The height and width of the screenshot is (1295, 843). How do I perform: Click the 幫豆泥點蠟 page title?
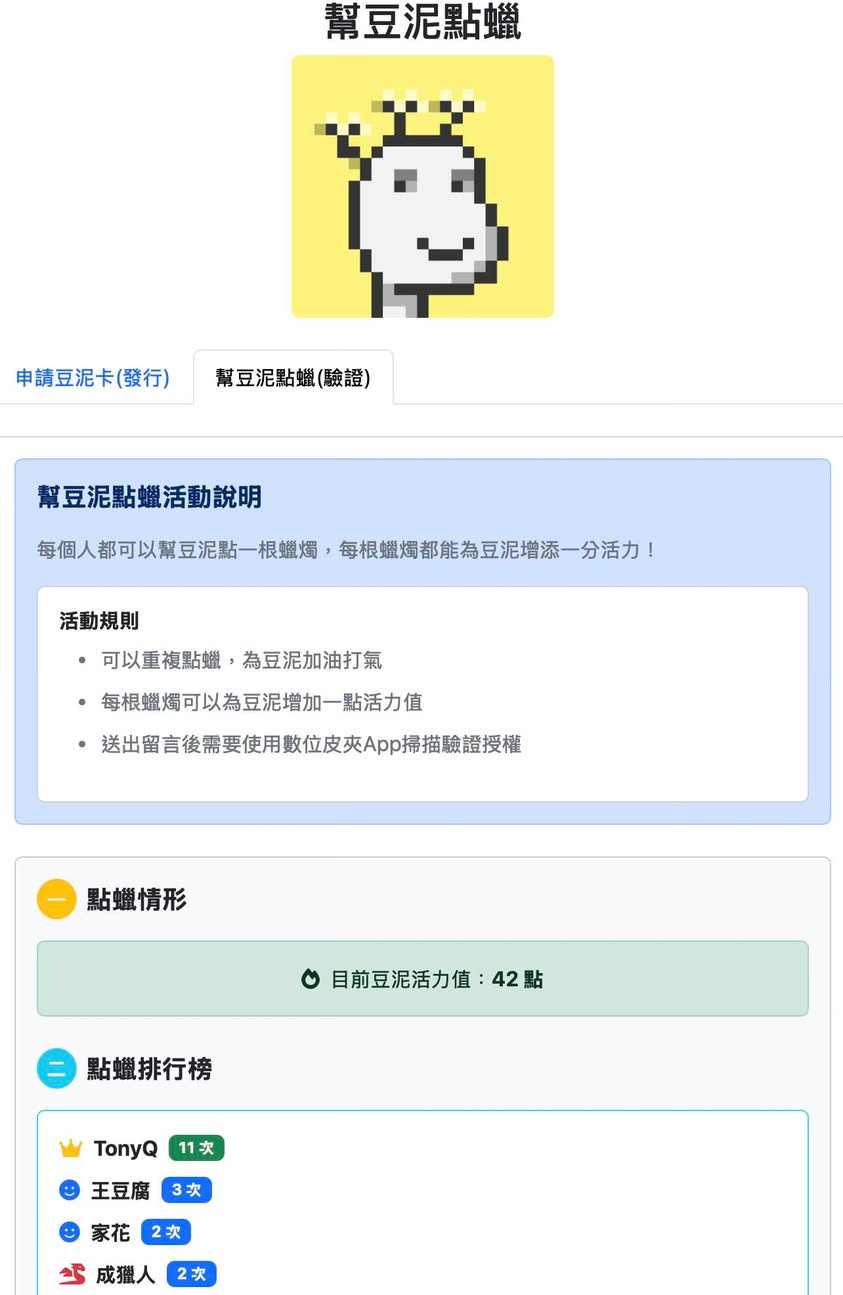click(422, 22)
